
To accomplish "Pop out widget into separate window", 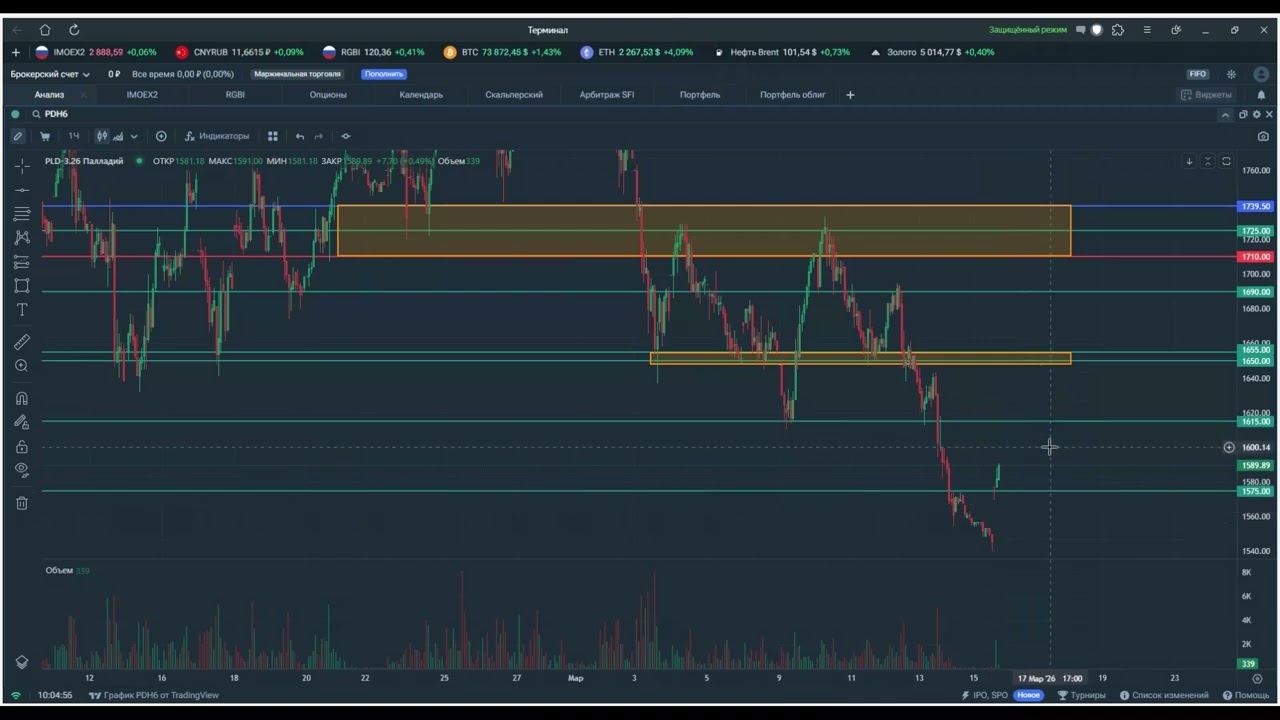I will pos(1244,114).
